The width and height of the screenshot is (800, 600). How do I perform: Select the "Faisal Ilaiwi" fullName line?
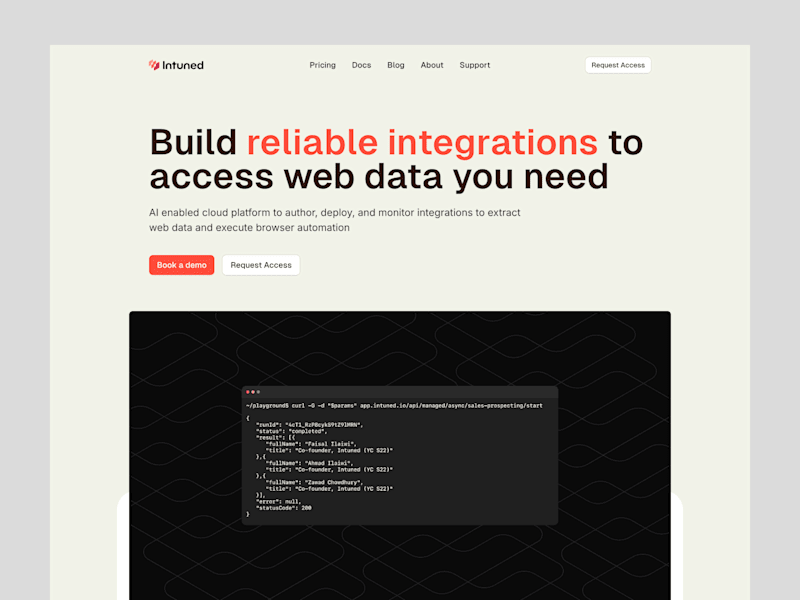pyautogui.click(x=311, y=444)
